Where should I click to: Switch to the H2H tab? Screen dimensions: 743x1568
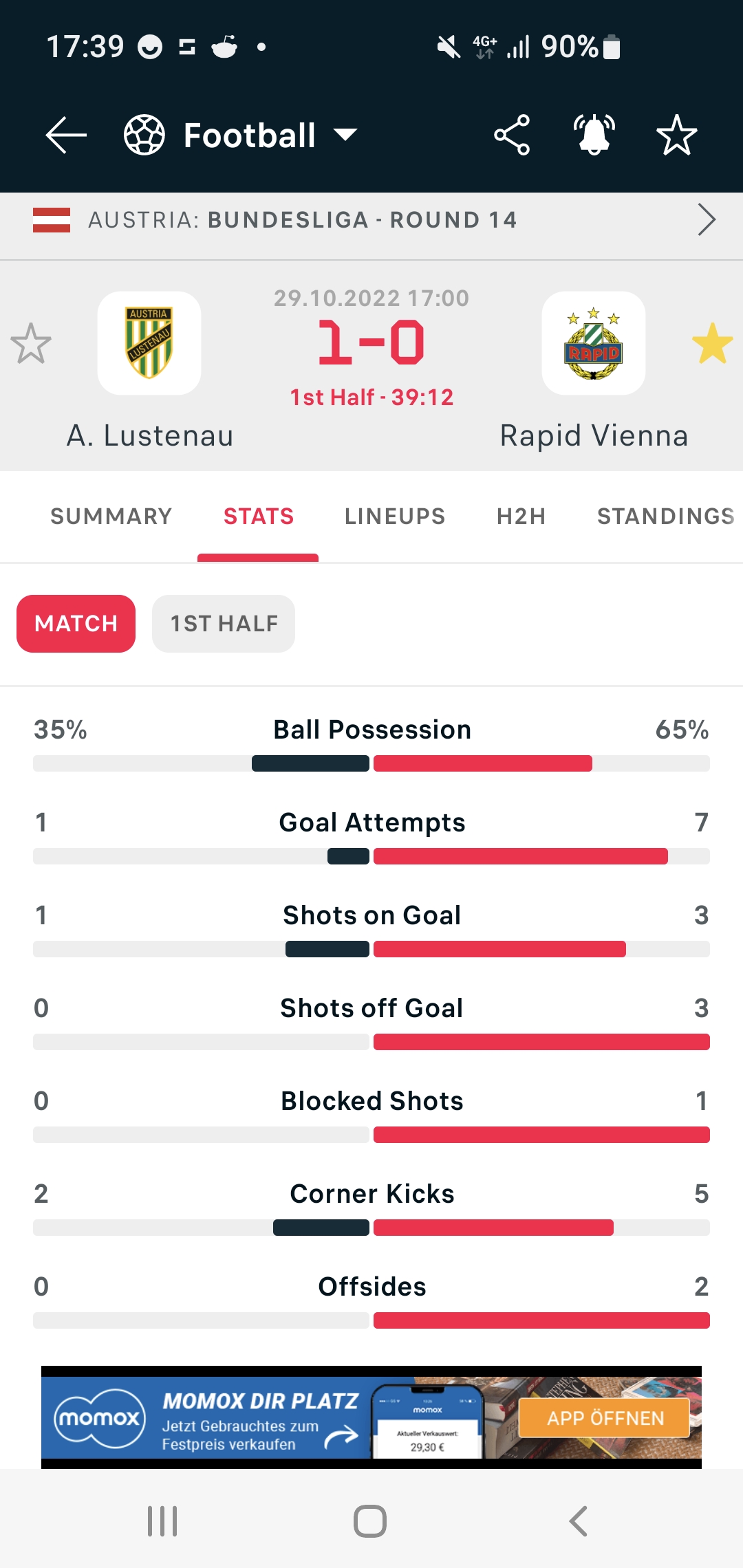(521, 516)
